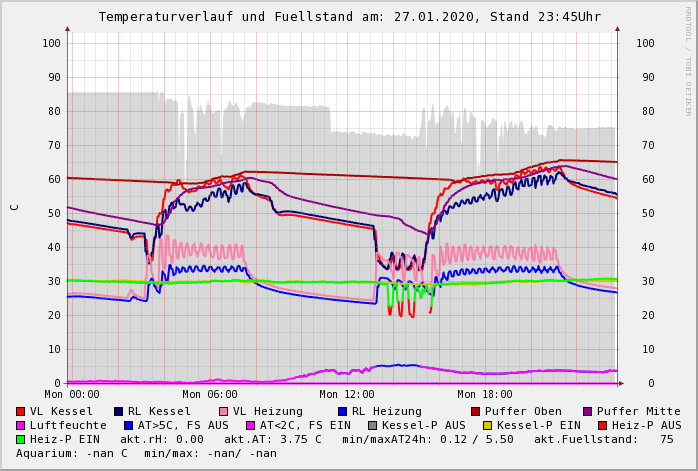Viewport: 698px width, 471px height.
Task: Click the Mon 12:00 time axis label
Action: point(347,395)
